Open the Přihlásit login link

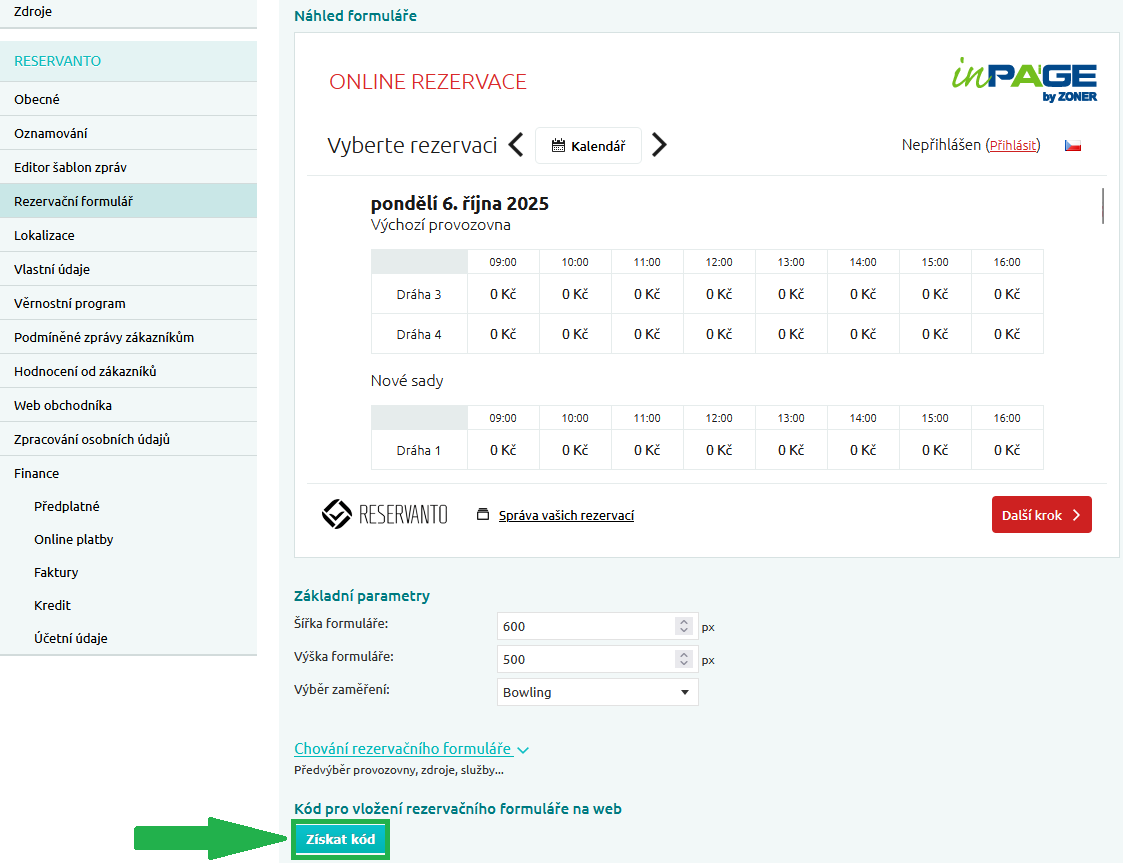[x=1014, y=146]
